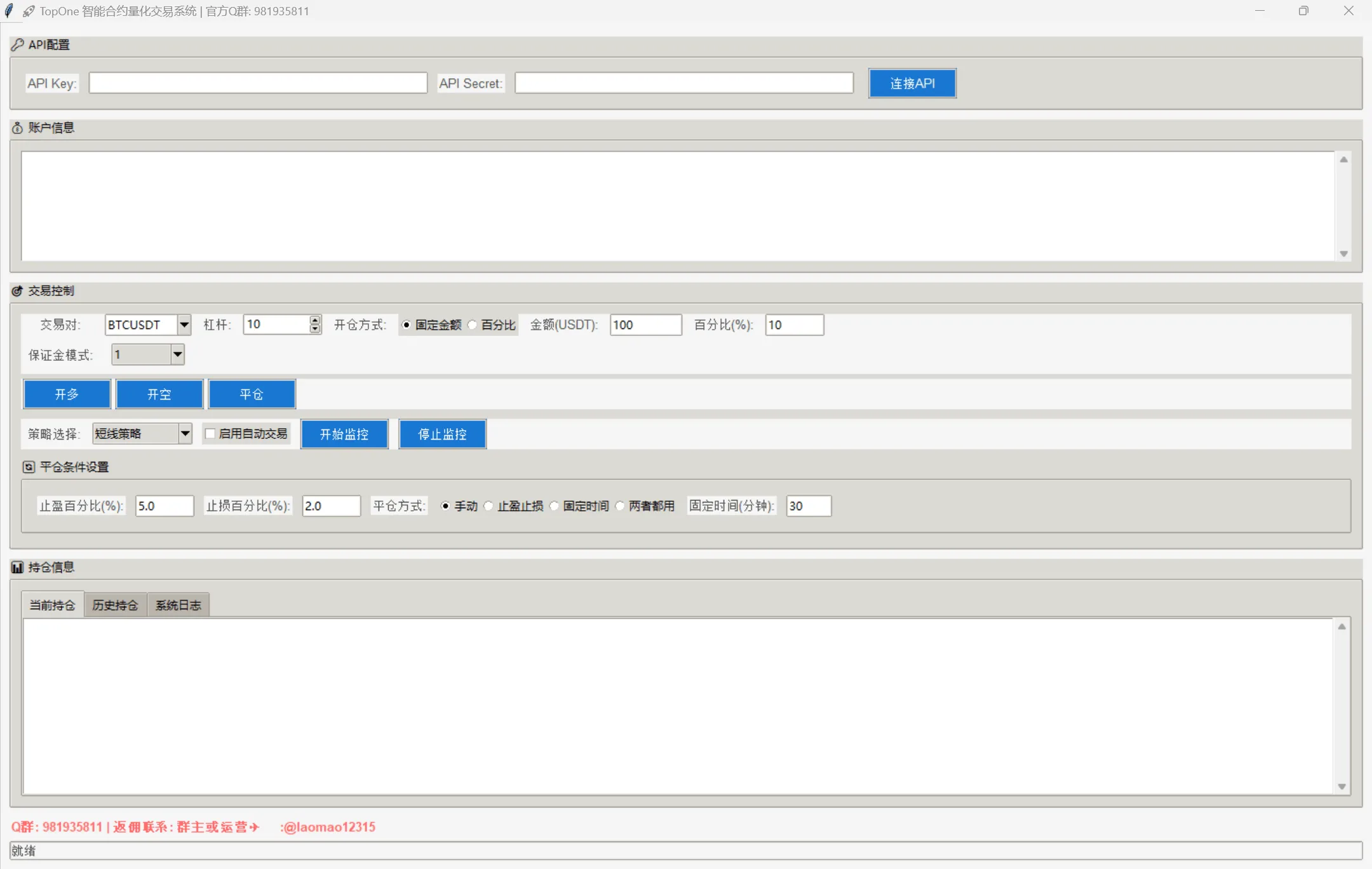Viewport: 1372px width, 869px height.
Task: Switch to the 历史持仓 tab
Action: click(115, 605)
